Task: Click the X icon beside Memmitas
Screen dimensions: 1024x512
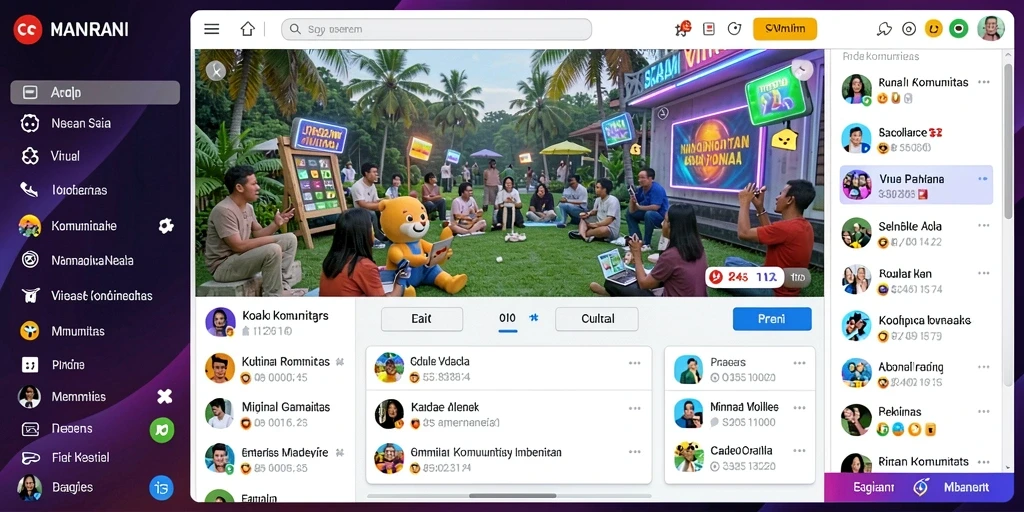Action: (x=165, y=396)
